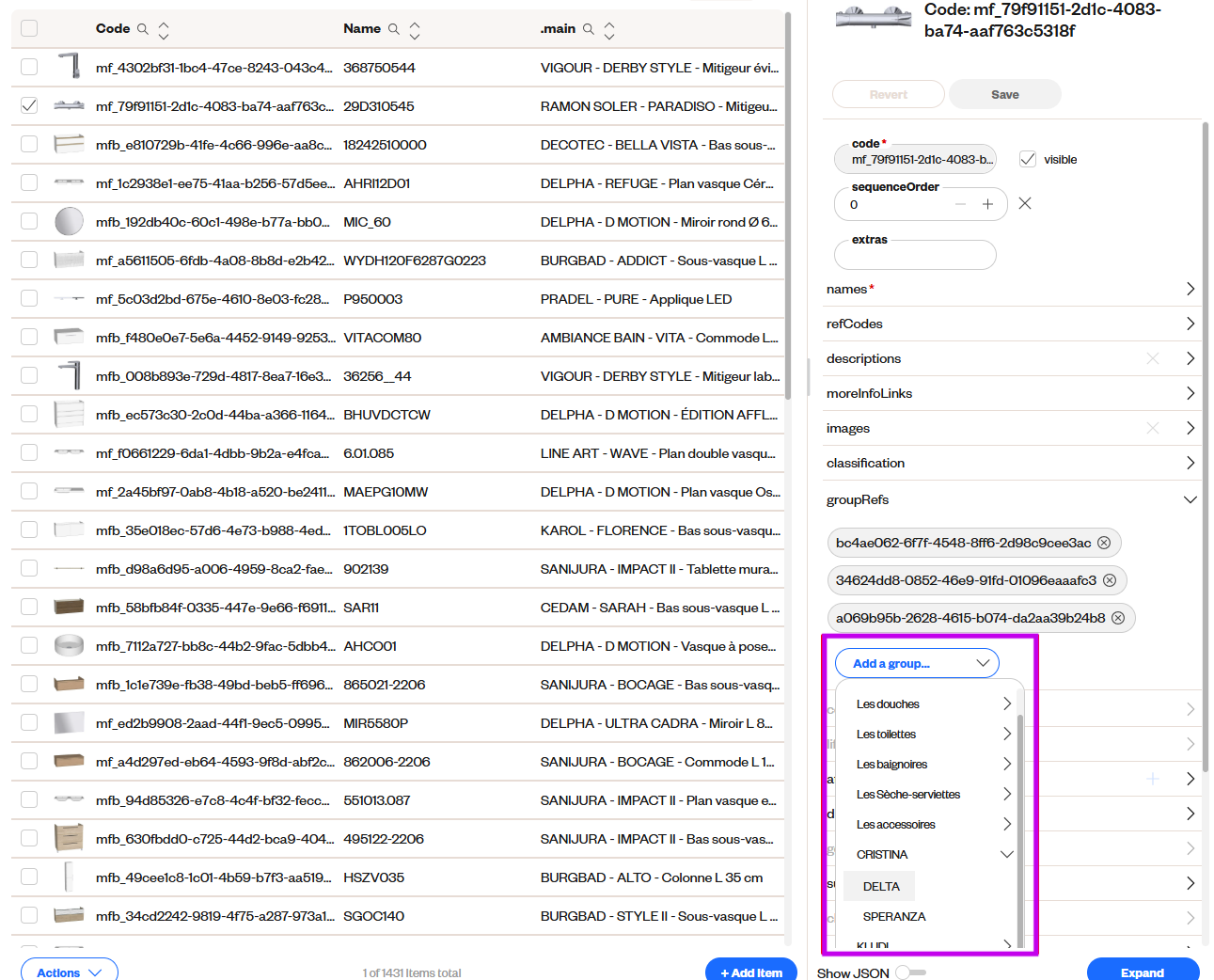Select row with name 902139
This screenshot has height=980, width=1214.
pos(398,568)
